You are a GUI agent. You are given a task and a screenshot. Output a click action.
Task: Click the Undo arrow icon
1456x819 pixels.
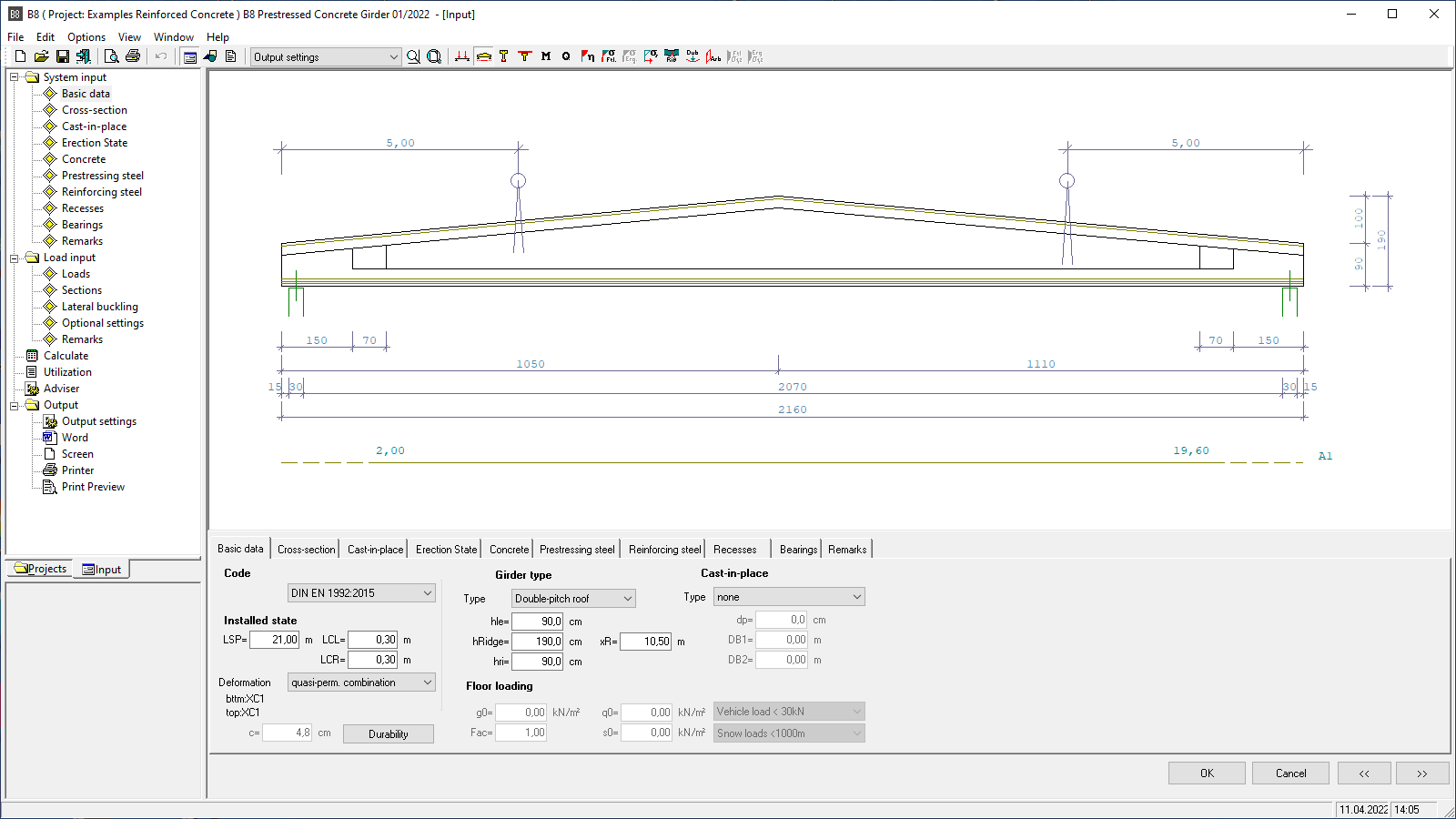point(161,56)
